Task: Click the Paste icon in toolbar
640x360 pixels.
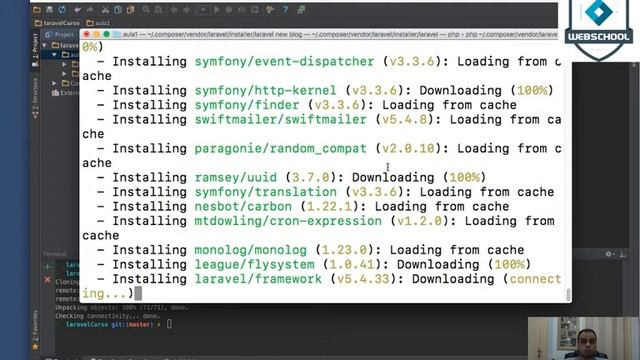Action: coord(131,9)
